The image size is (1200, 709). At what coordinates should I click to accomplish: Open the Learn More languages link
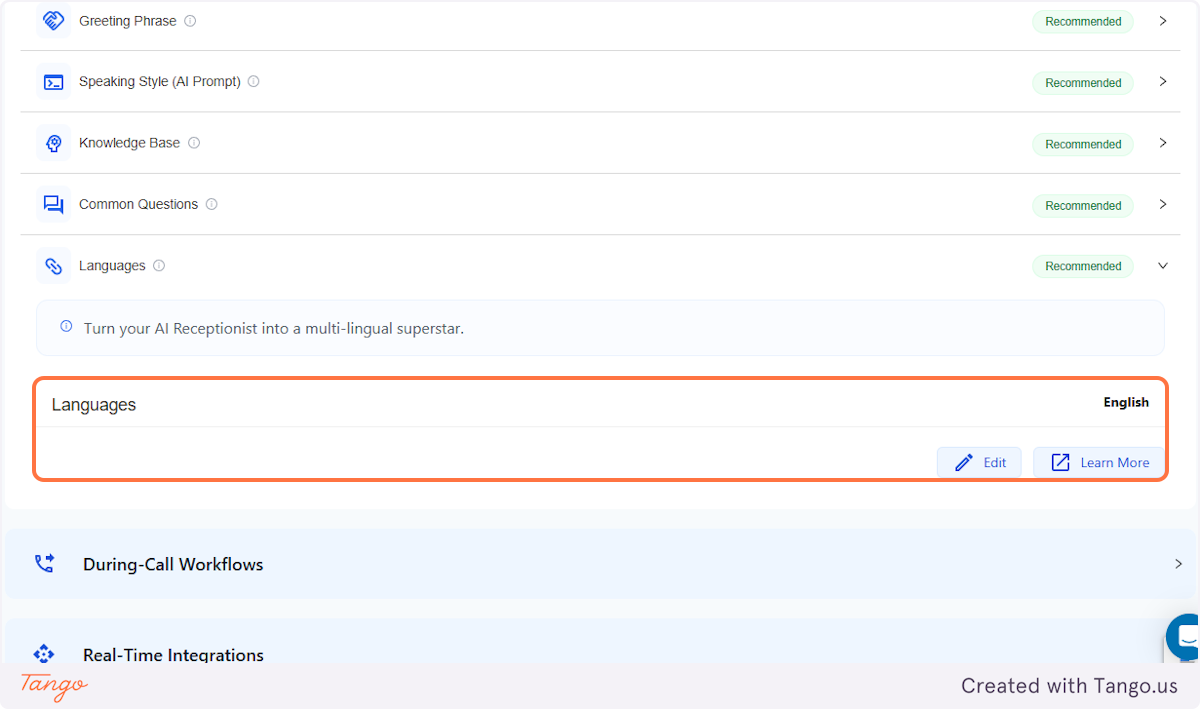1099,462
